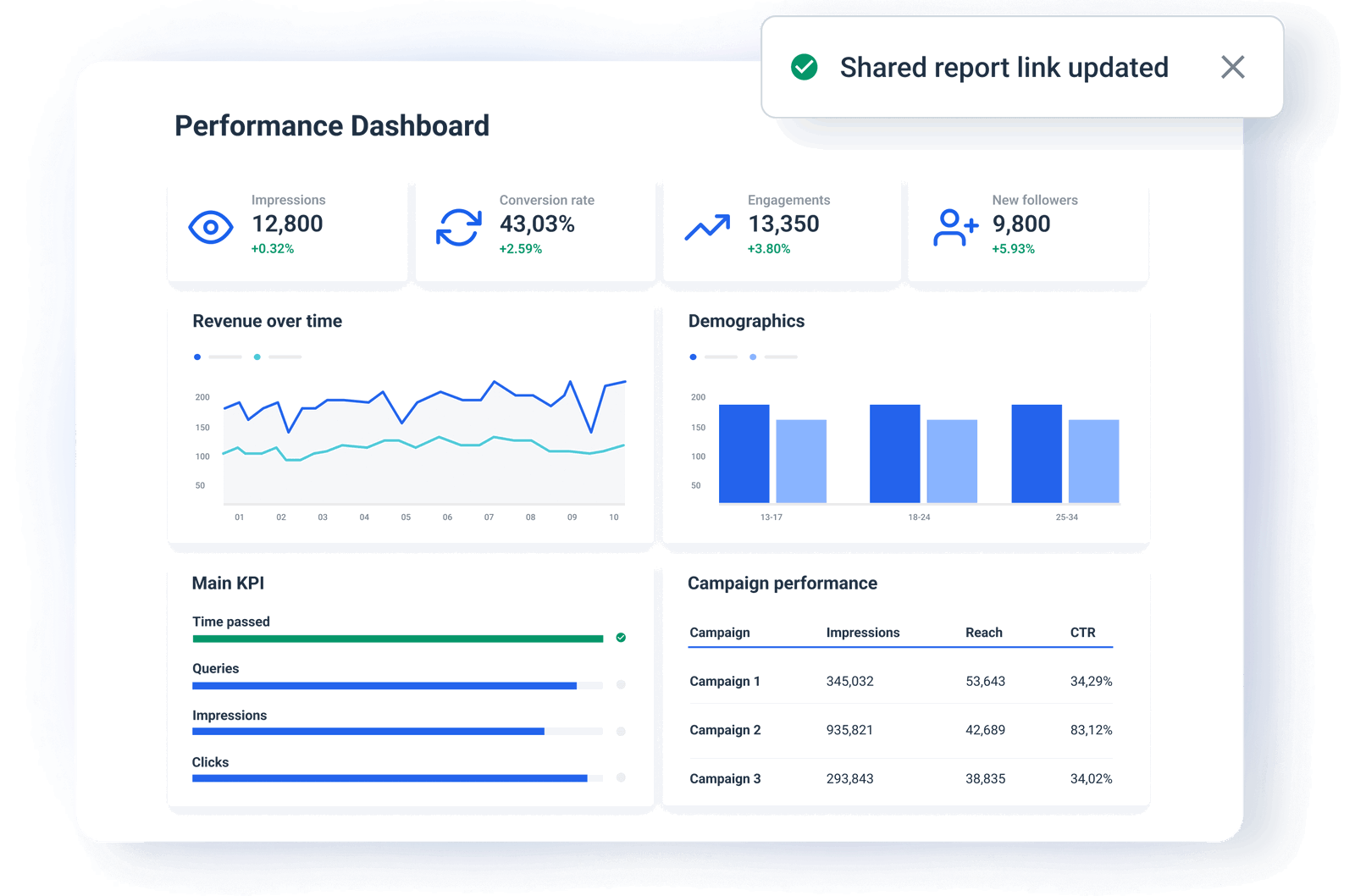
Task: Click the gray circle beside the Queries bar
Action: (621, 683)
